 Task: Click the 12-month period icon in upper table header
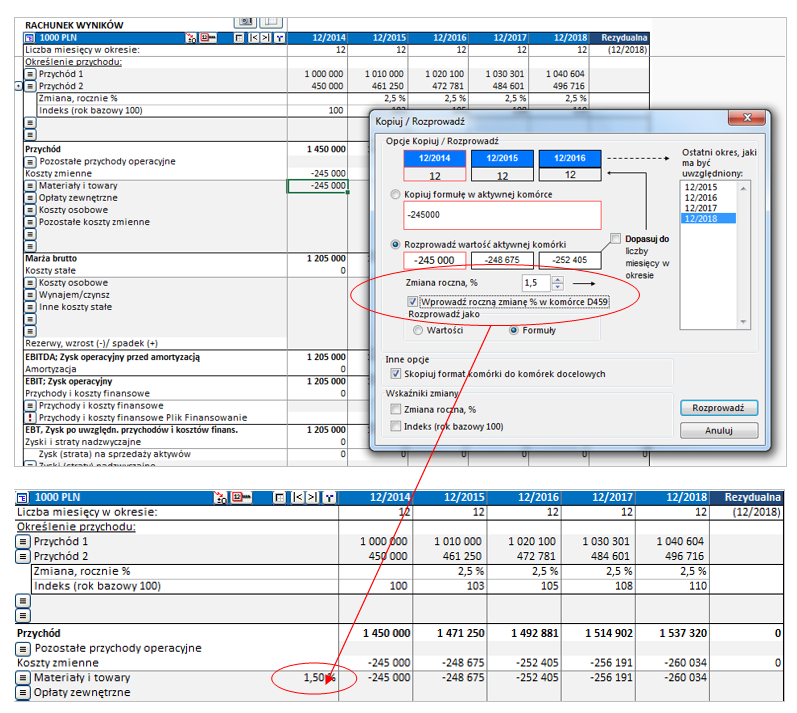click(208, 37)
